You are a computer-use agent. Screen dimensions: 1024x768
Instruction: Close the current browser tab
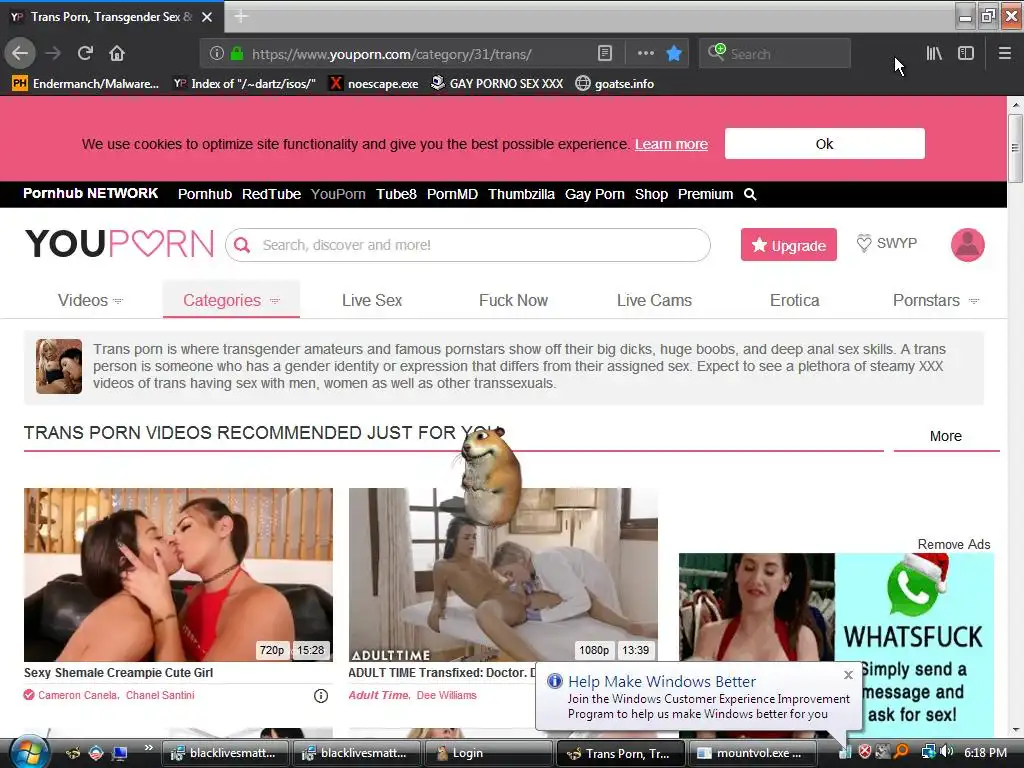pyautogui.click(x=207, y=17)
